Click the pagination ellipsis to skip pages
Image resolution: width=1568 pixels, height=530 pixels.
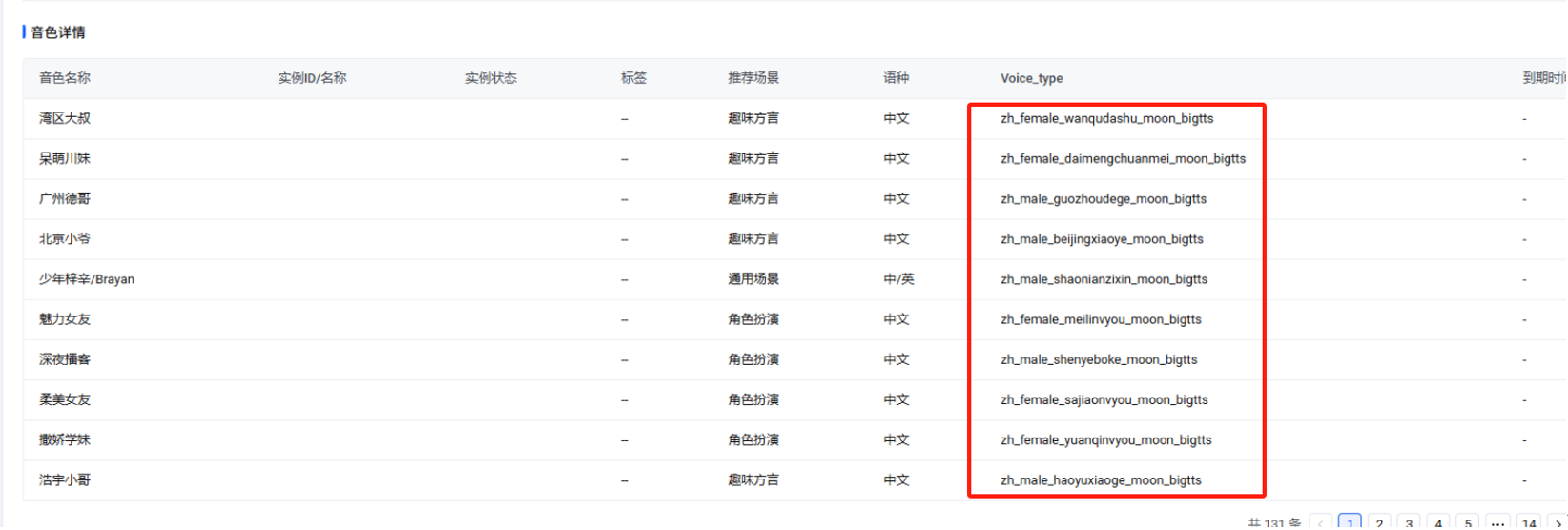1497,523
